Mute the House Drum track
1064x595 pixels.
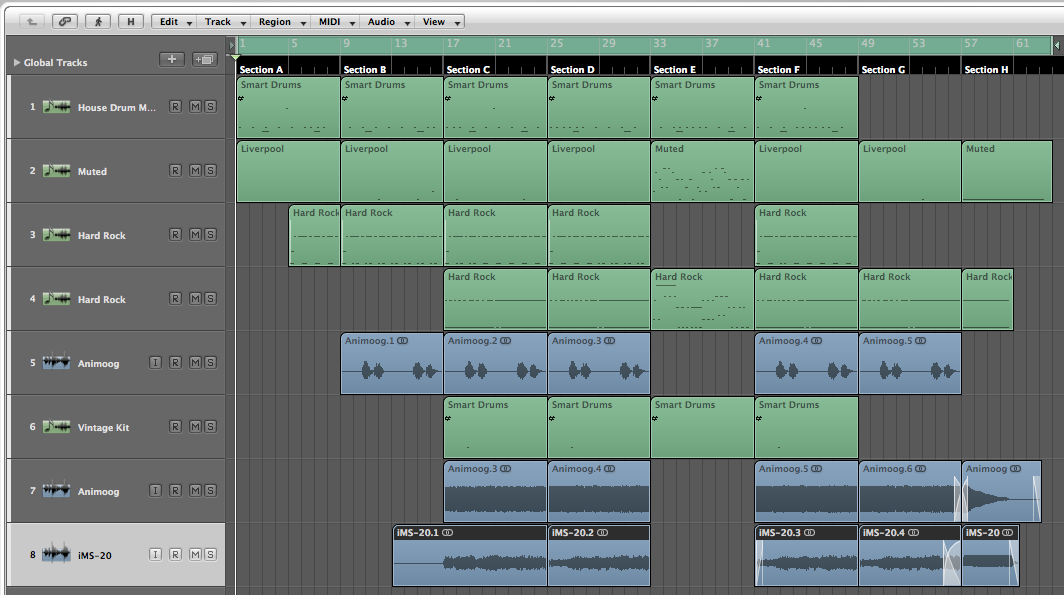(x=195, y=107)
